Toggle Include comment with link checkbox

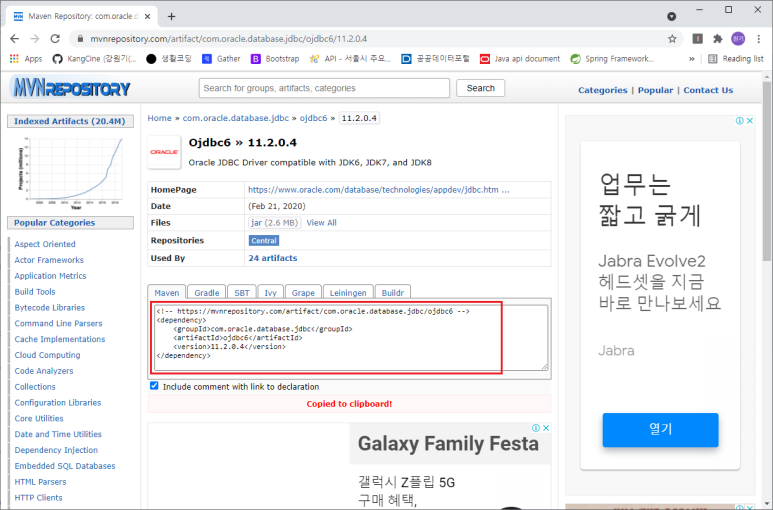pyautogui.click(x=154, y=386)
